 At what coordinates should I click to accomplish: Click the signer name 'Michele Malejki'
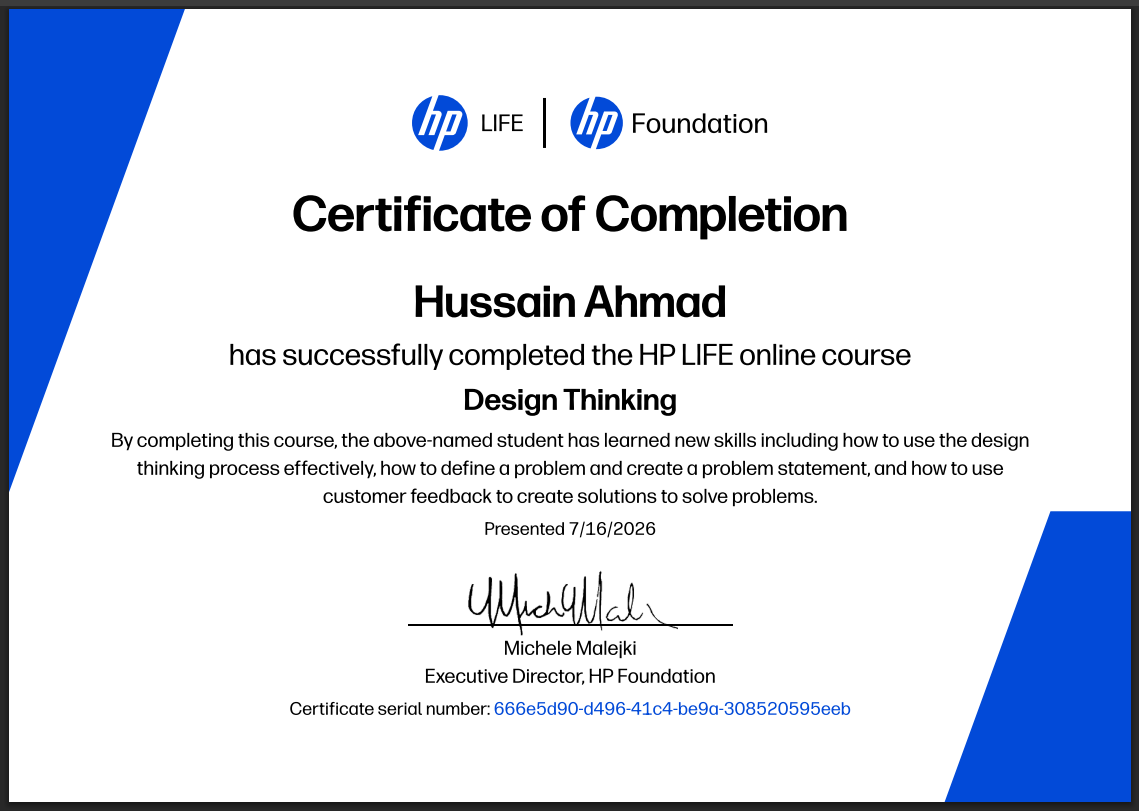pyautogui.click(x=570, y=647)
